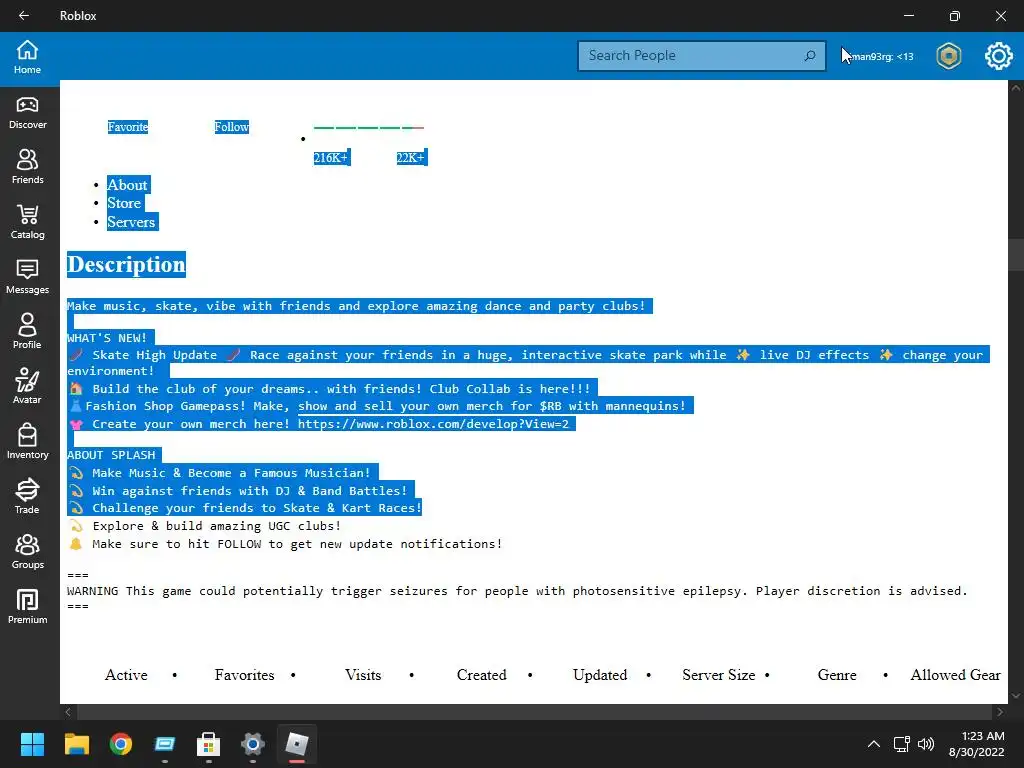
Task: Click the WHAT'S NEW! line
Action: click(107, 338)
